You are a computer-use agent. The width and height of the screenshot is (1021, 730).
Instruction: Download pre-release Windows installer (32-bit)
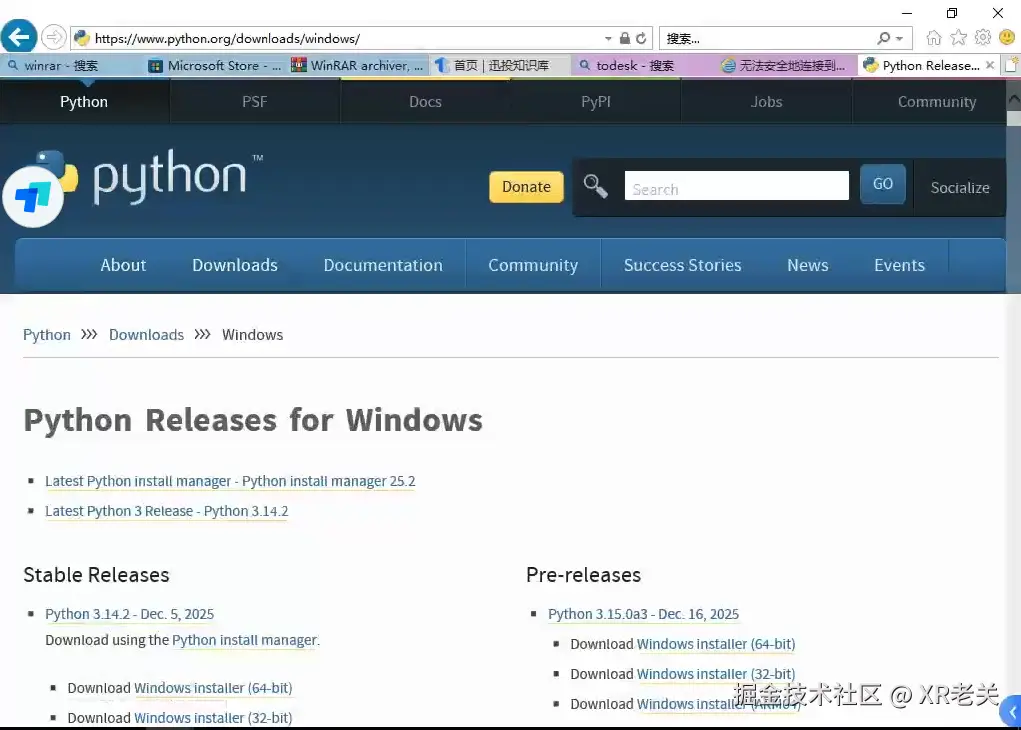716,674
